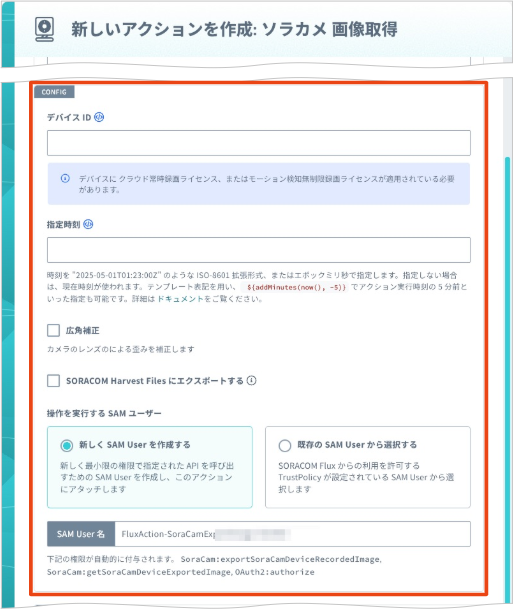Click the SAM User 名 label
Viewport: 513px width, 609px height.
point(81,534)
